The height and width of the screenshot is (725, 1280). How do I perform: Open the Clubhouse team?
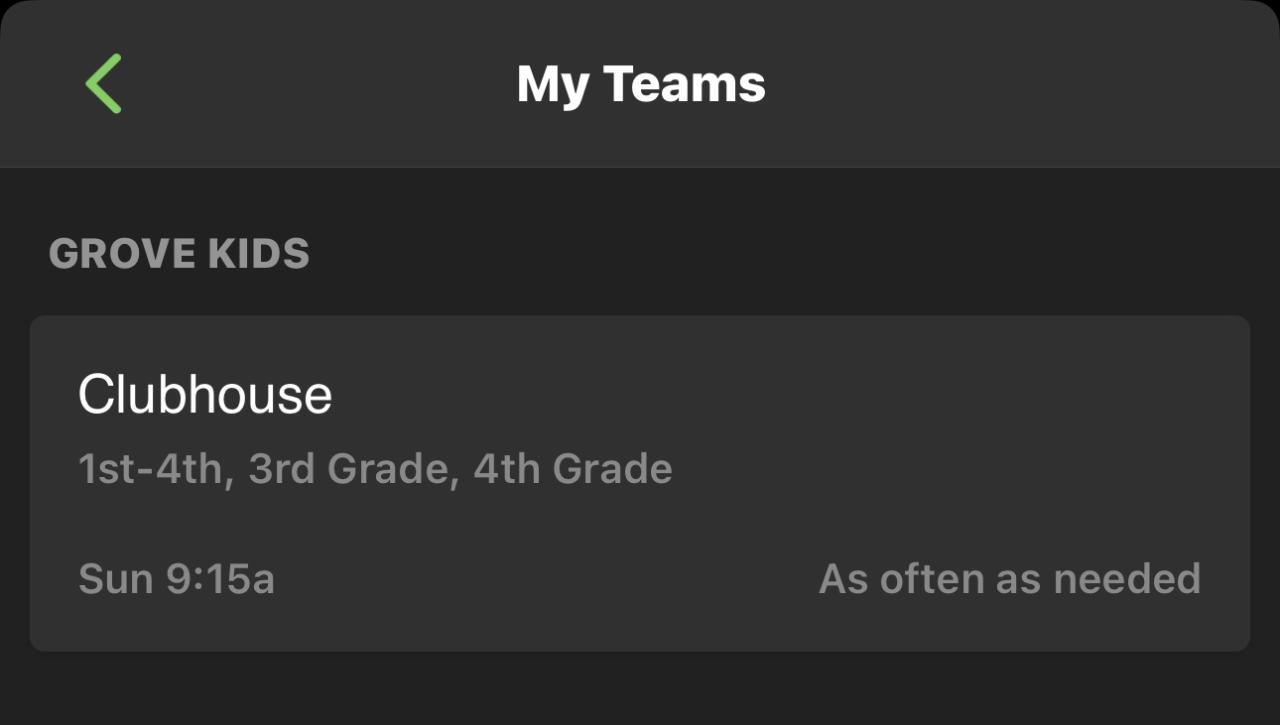click(x=640, y=483)
